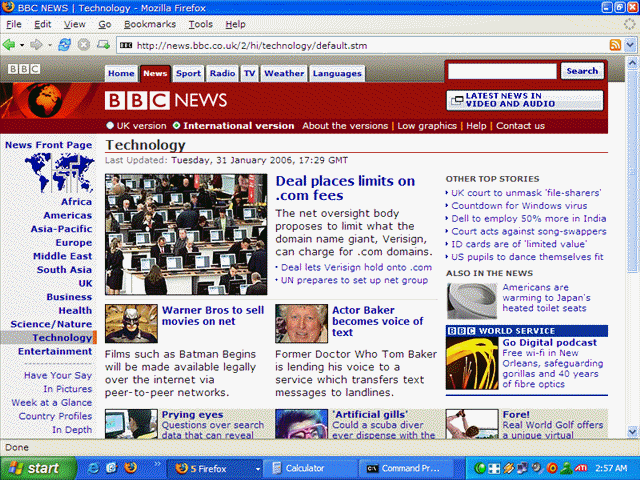Click the Go Digital podcast link
This screenshot has height=480, width=640.
[549, 342]
